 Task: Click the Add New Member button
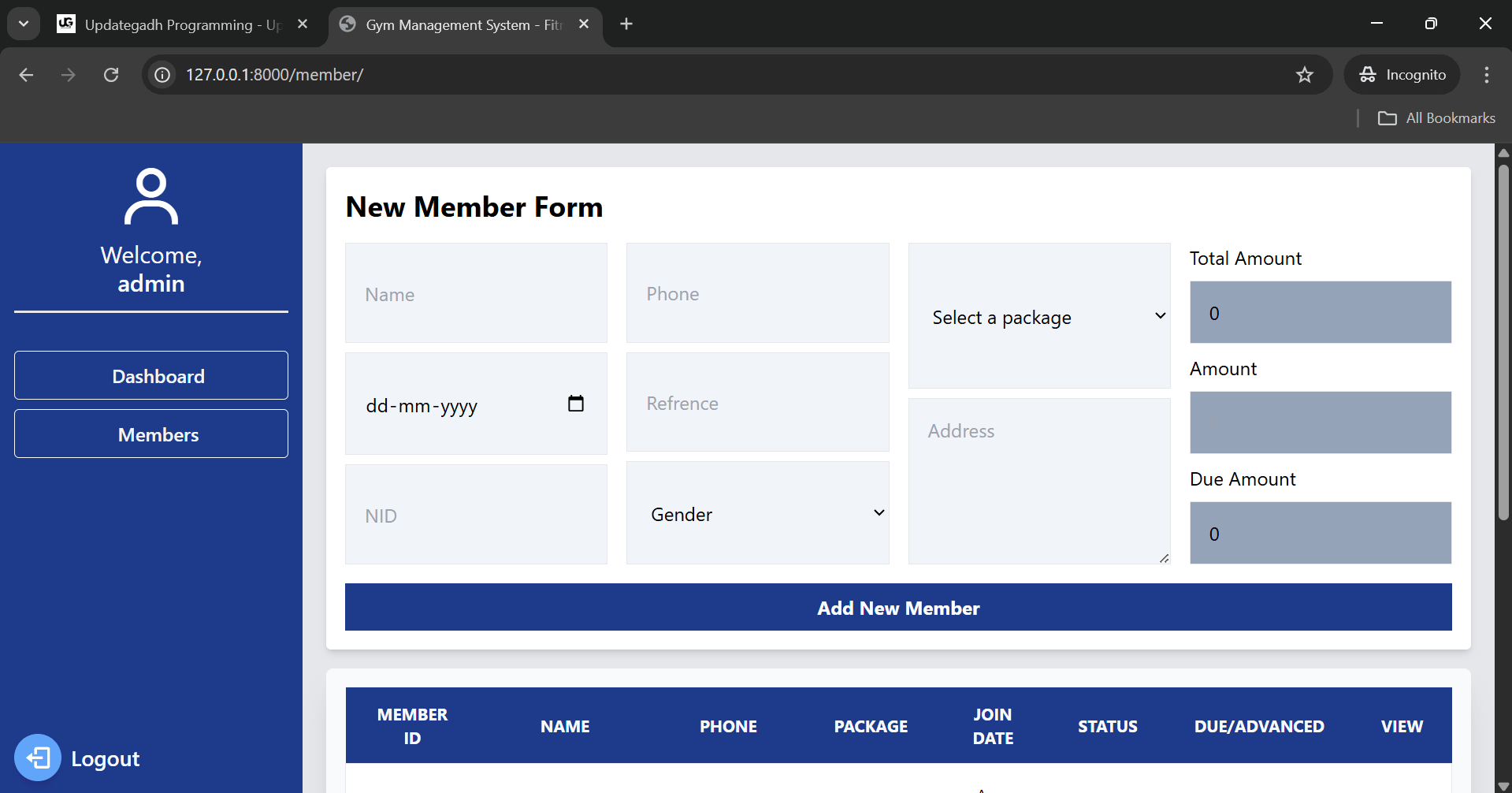click(x=897, y=607)
